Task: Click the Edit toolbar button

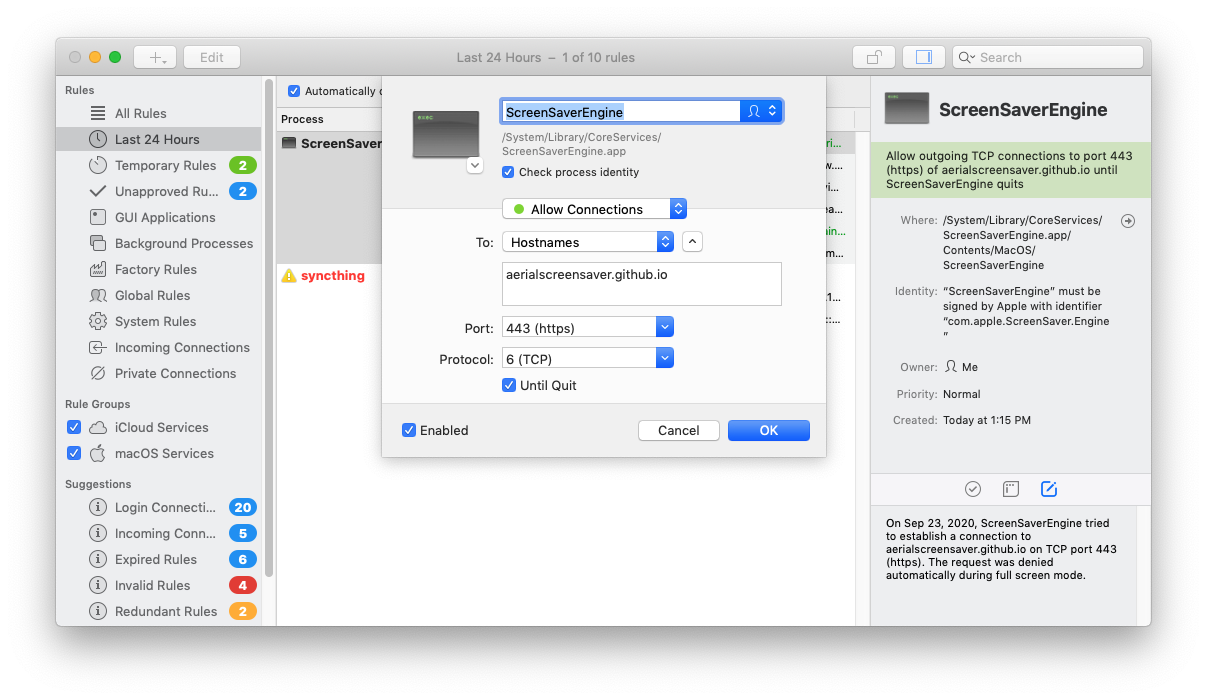Action: 212,57
